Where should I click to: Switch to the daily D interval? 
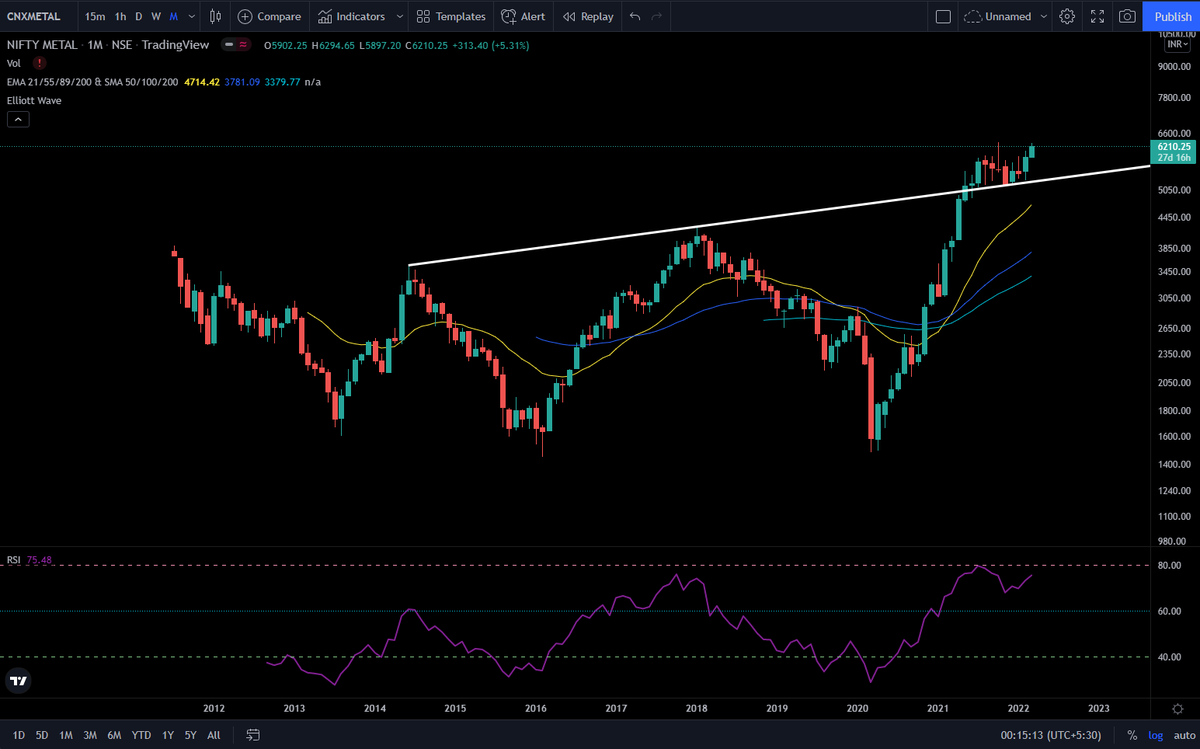[x=139, y=16]
